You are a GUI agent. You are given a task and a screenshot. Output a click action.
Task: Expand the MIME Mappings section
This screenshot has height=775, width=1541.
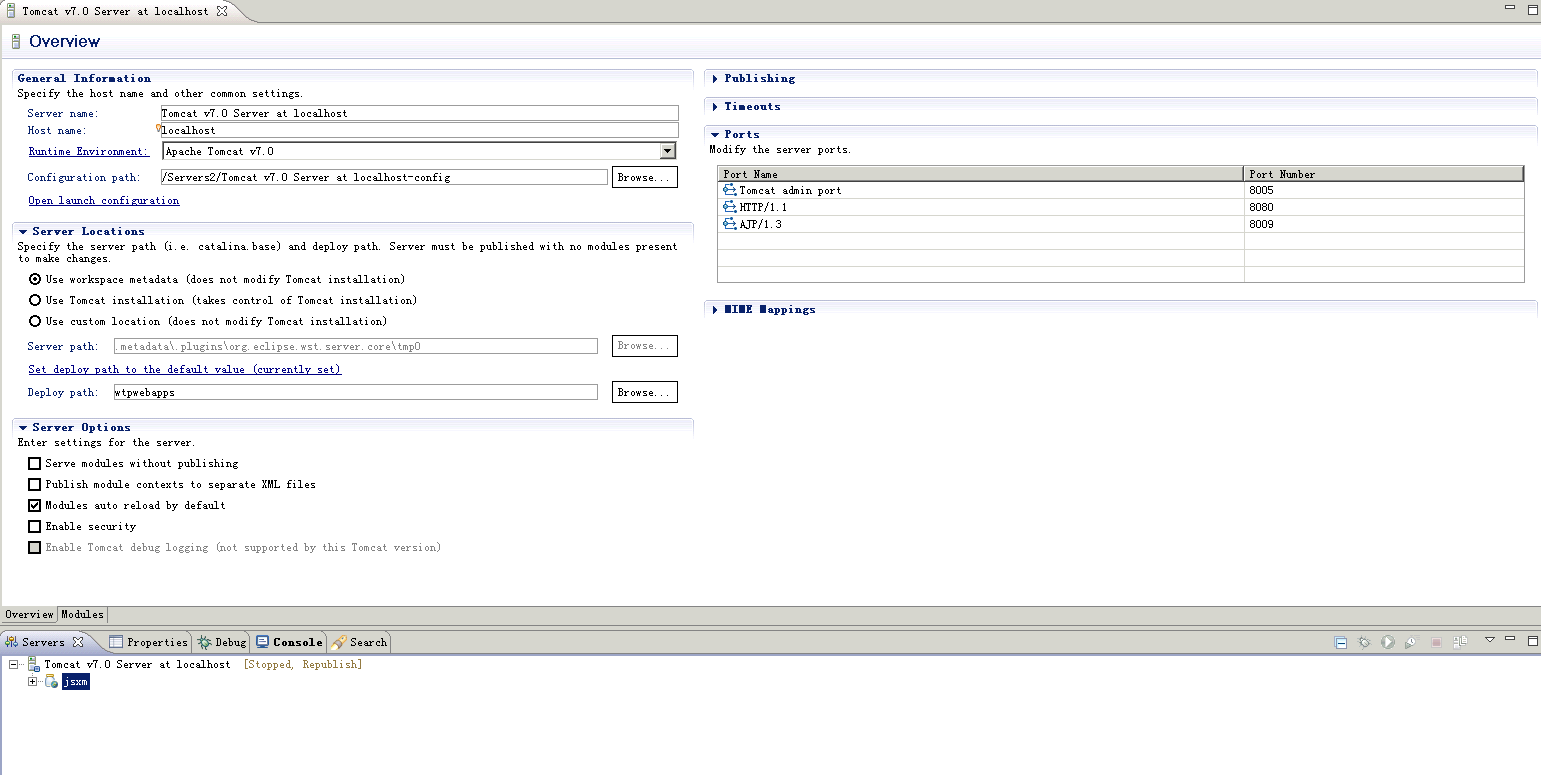715,309
